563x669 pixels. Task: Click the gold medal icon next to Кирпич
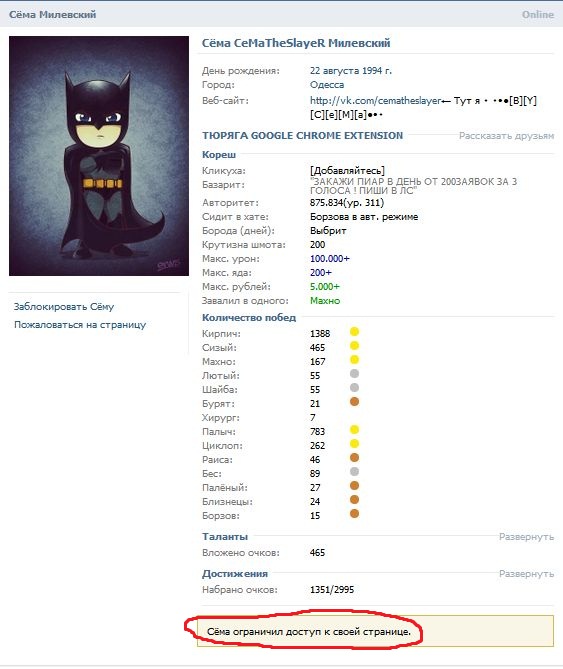point(354,332)
